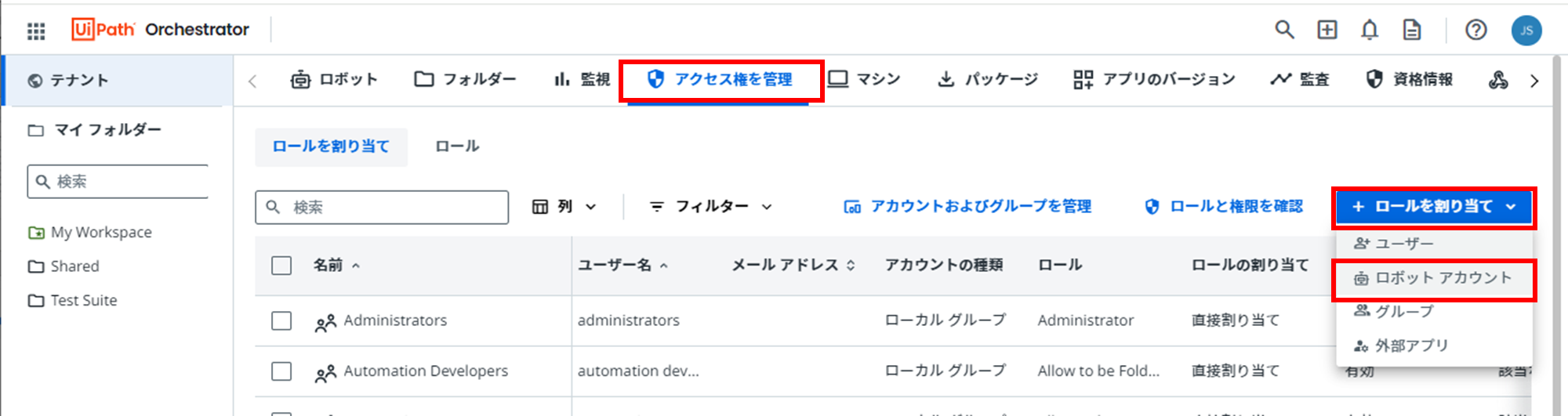
Task: Click the search magnifier in header
Action: pyautogui.click(x=1284, y=30)
